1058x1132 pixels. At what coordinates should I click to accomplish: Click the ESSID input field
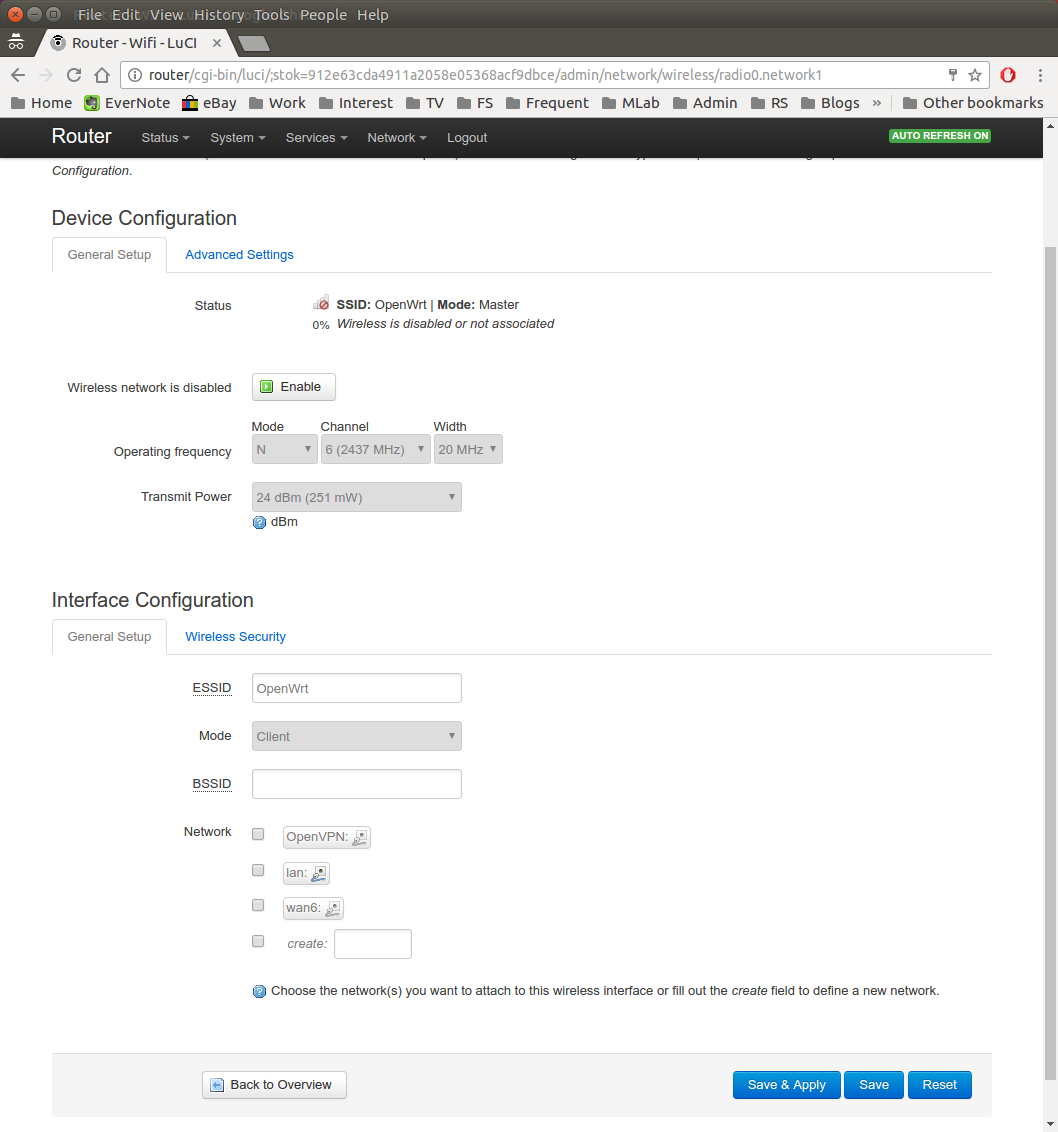click(356, 688)
